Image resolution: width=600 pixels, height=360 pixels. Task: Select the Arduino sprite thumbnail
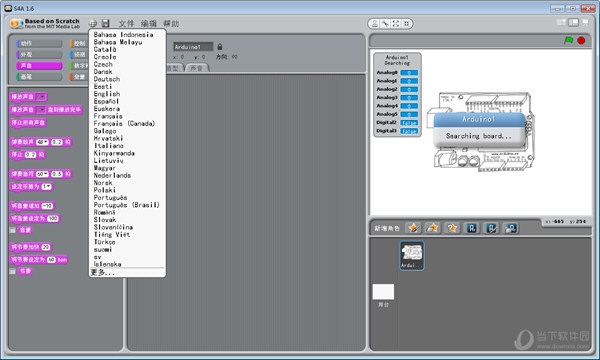412,256
